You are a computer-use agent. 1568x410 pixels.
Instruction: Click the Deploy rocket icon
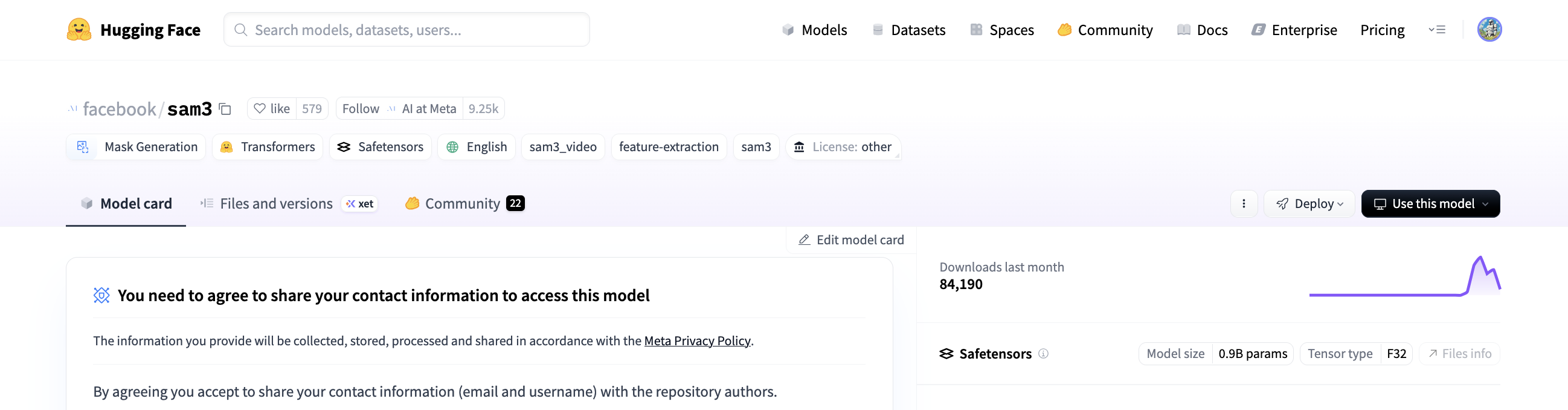pos(1282,203)
